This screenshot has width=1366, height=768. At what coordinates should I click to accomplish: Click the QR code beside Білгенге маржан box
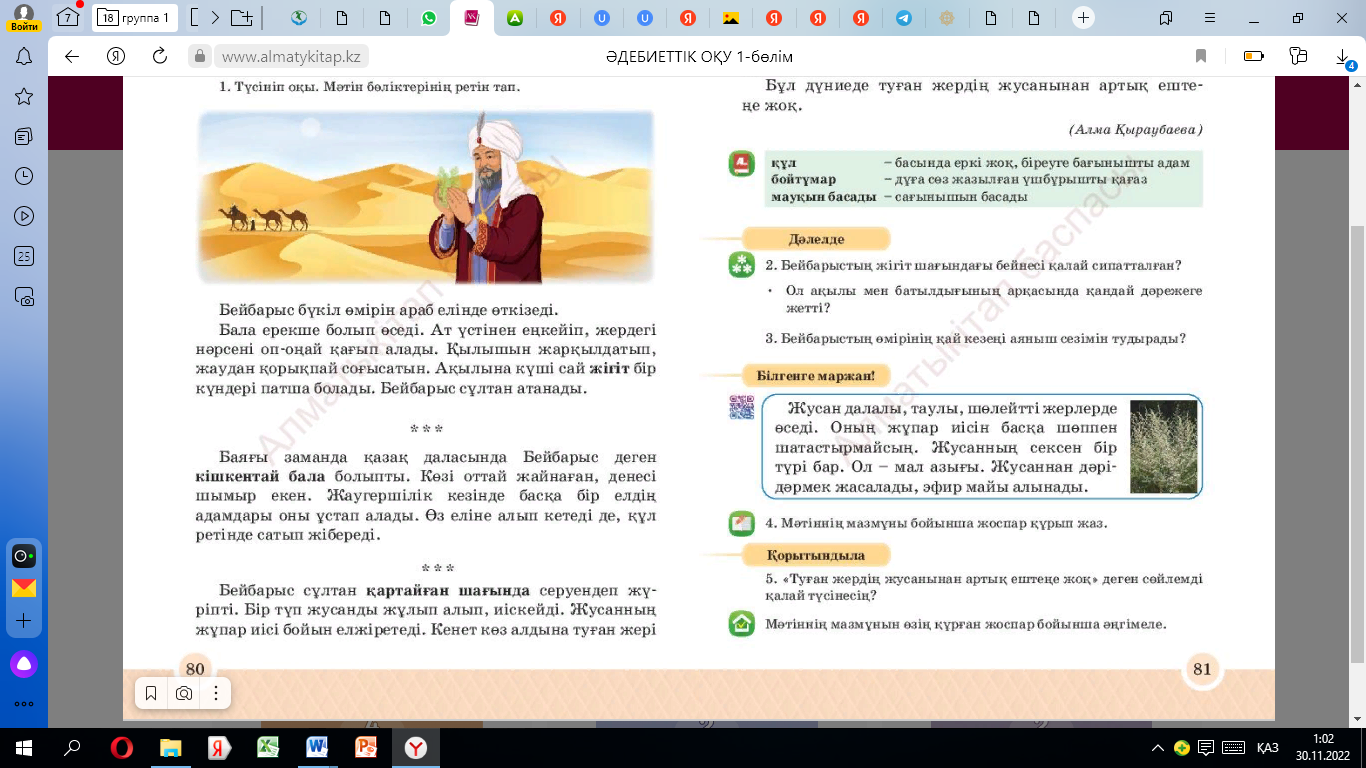tap(741, 407)
